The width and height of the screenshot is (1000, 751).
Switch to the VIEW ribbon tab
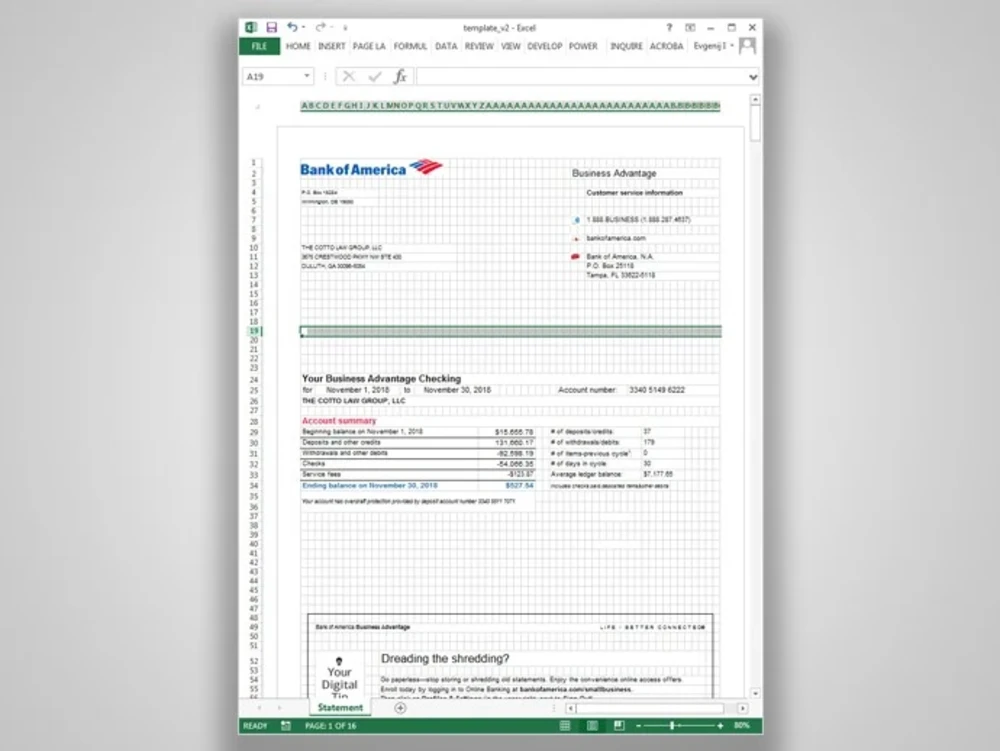pos(510,46)
